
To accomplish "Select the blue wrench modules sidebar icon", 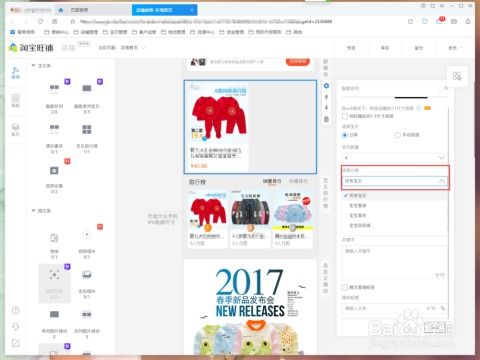I will click(x=16, y=72).
